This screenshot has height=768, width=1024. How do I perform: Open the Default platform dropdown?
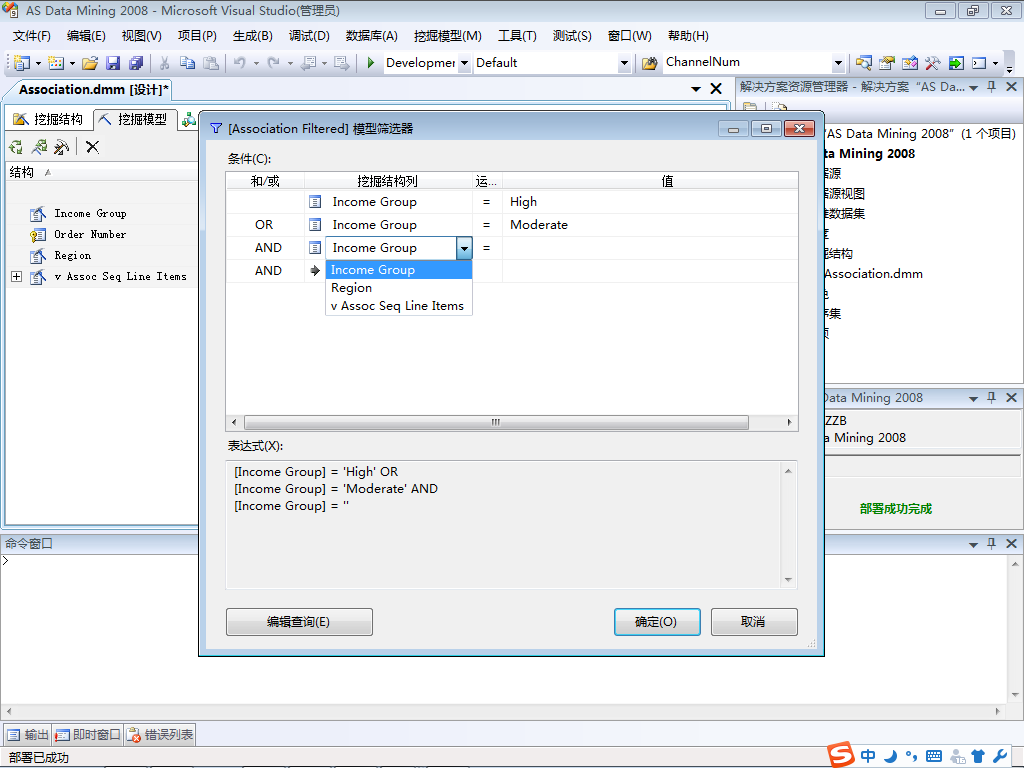coord(624,63)
